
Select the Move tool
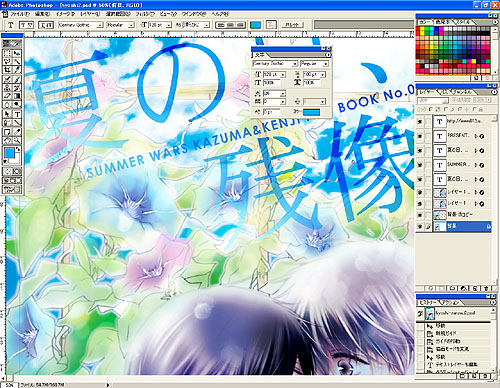click(x=17, y=54)
